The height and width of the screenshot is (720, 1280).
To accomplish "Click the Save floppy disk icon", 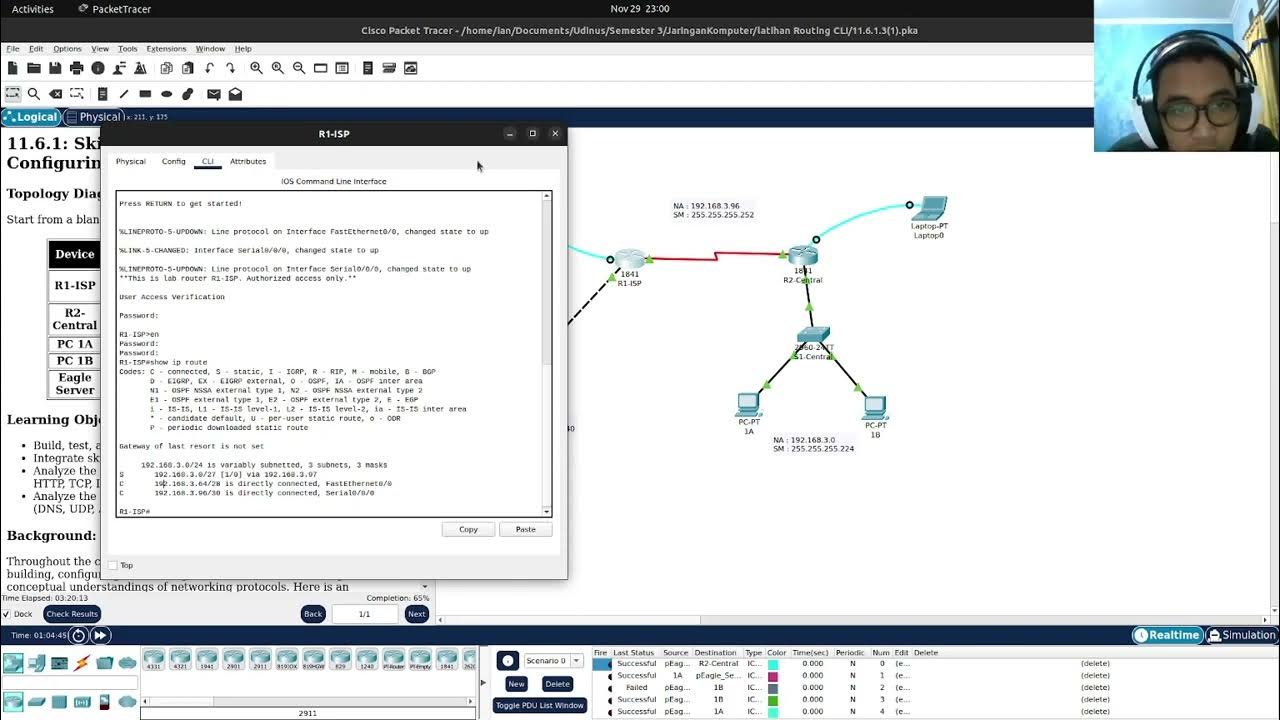I will click(55, 68).
